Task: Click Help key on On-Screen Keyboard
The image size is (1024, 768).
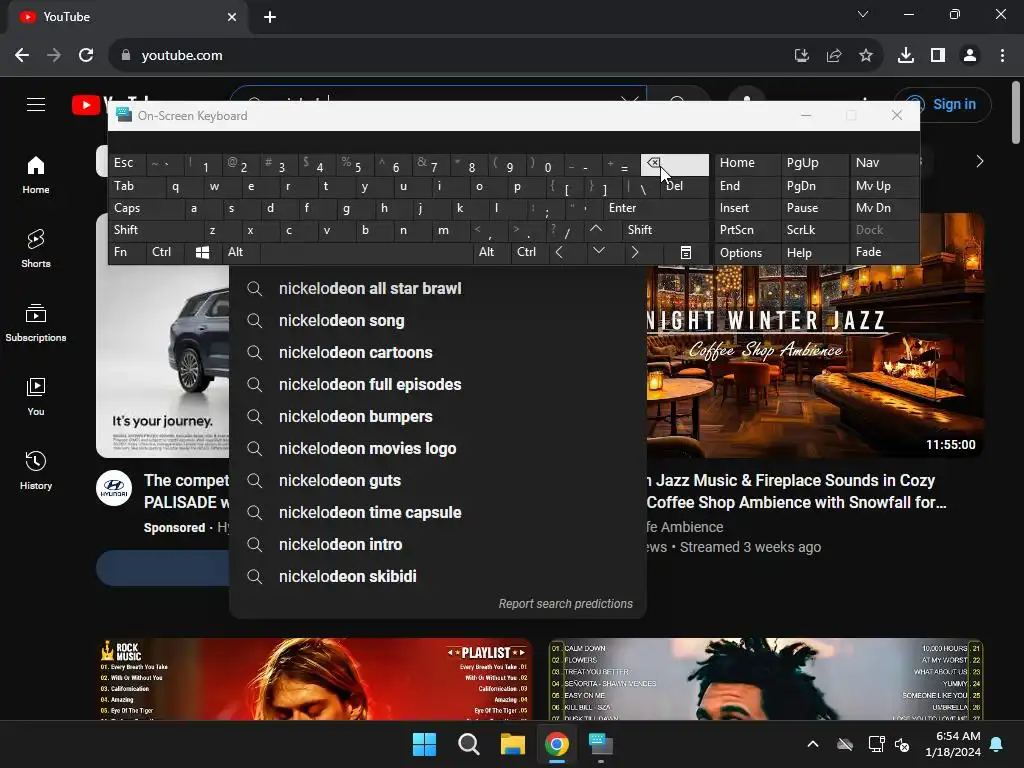Action: (814, 253)
